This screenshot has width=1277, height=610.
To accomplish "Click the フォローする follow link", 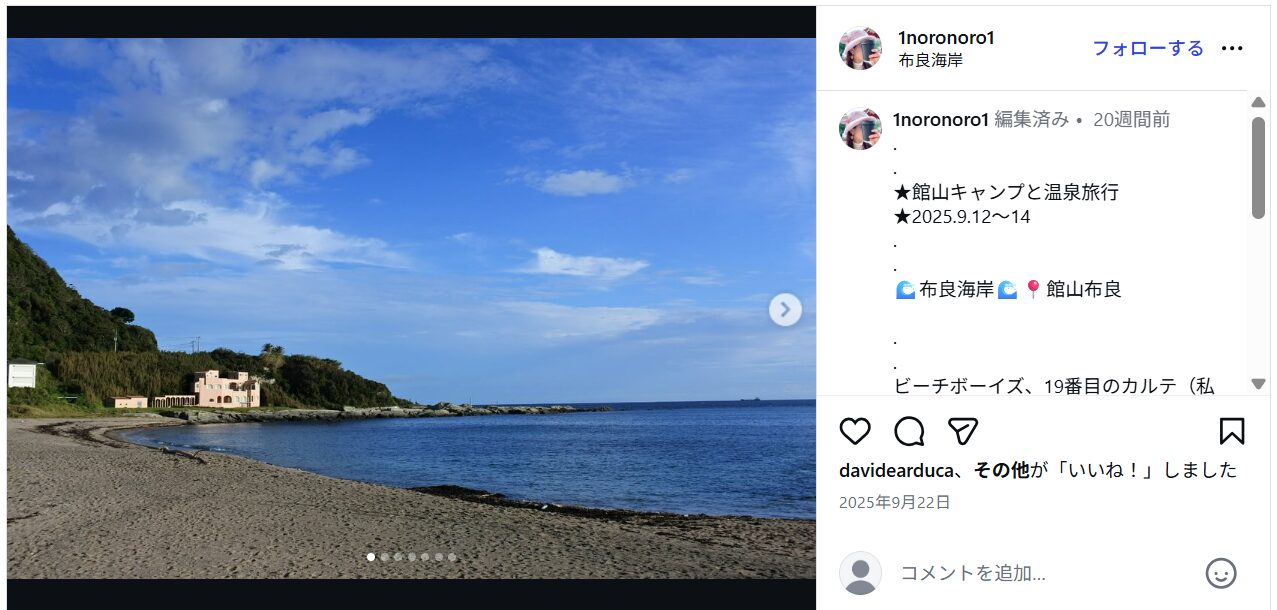I will tap(1147, 47).
